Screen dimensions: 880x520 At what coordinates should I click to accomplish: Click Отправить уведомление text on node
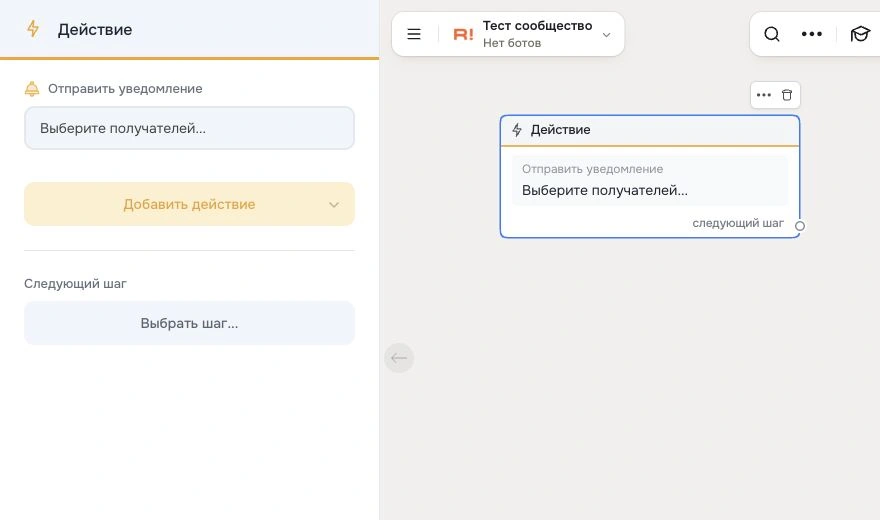[592, 169]
